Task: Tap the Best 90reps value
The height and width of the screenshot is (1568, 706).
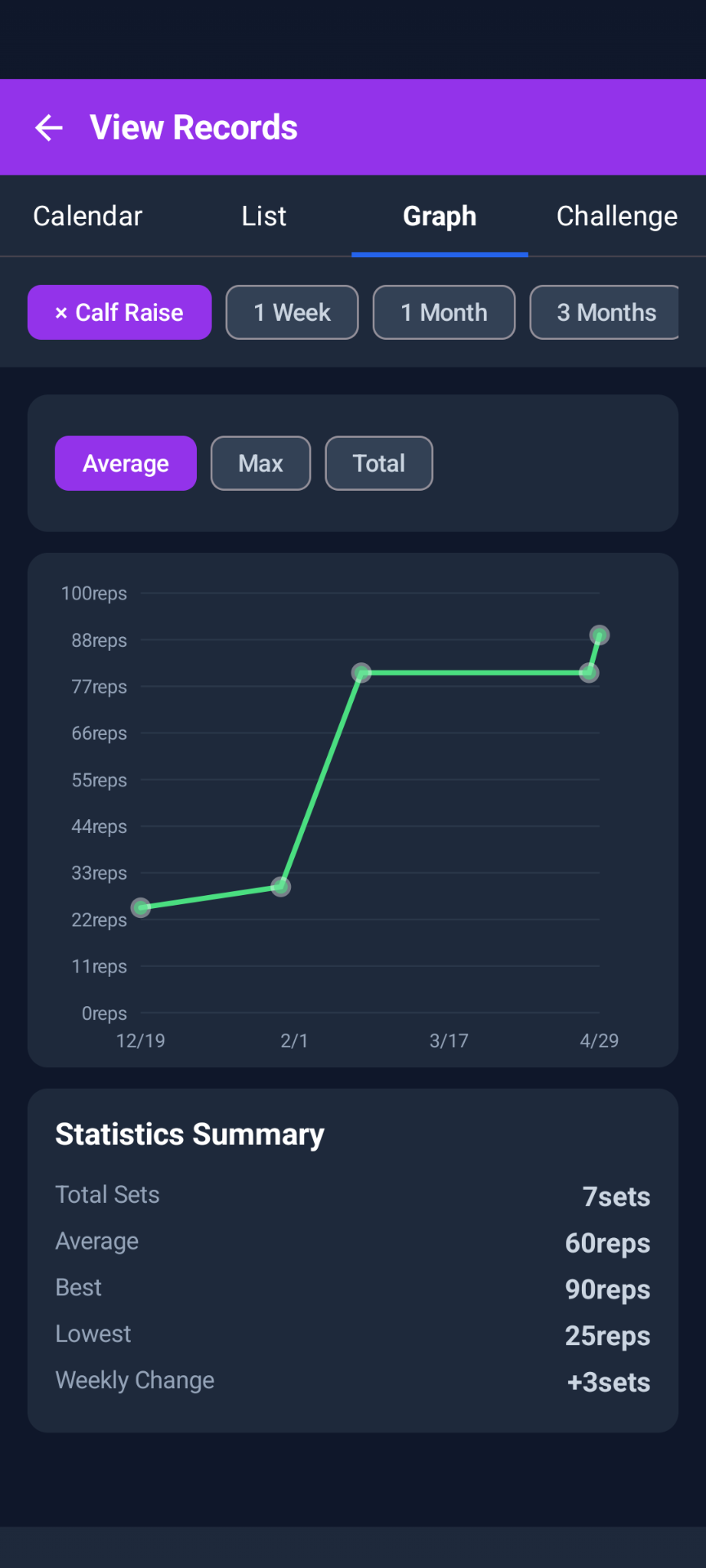Action: 608,1290
